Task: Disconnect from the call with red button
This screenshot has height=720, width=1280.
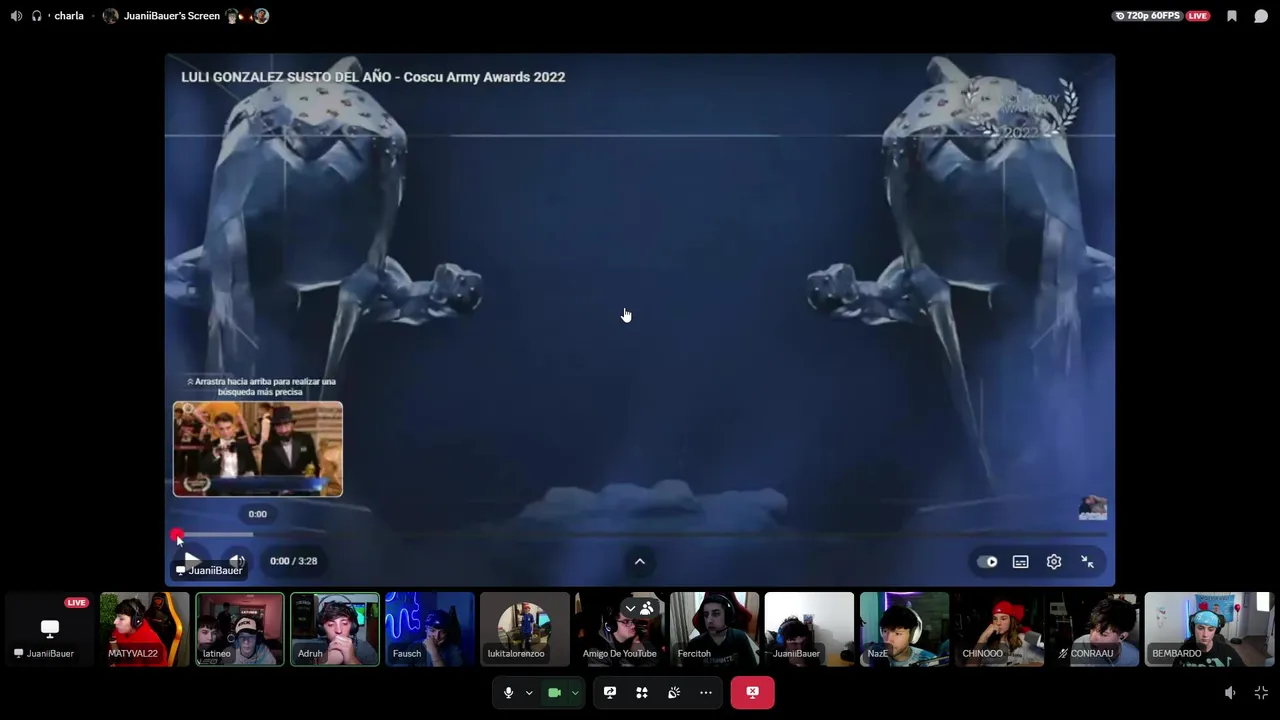Action: click(x=752, y=692)
